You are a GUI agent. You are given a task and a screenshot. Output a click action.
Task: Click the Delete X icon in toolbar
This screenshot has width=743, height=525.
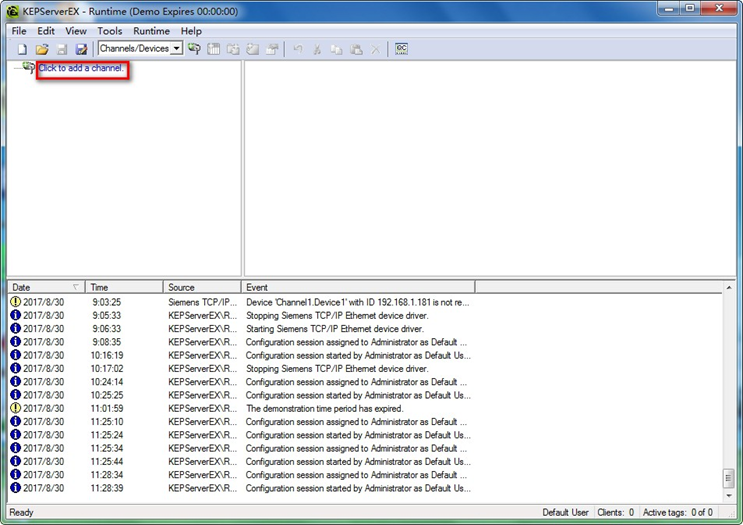[x=375, y=48]
